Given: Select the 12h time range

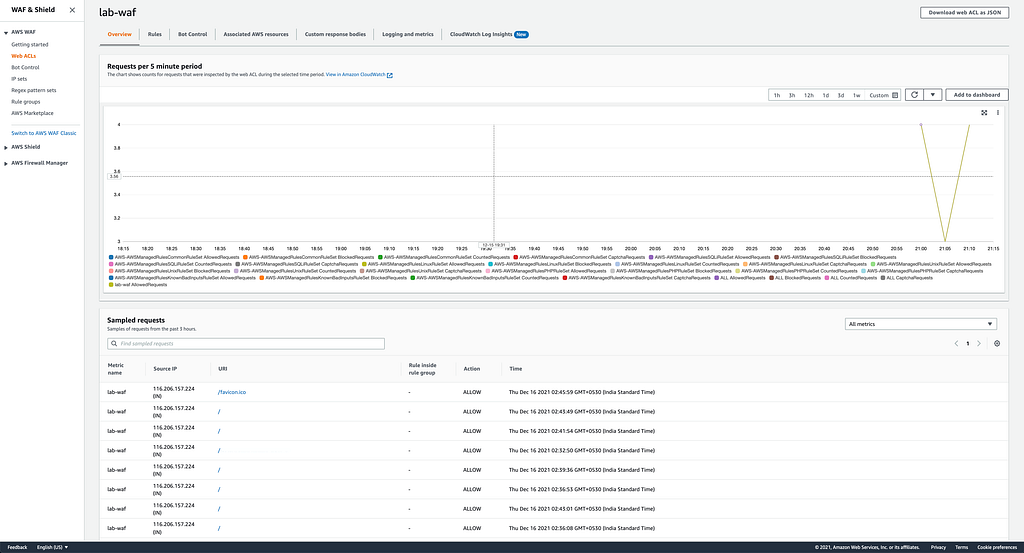Looking at the screenshot, I should point(808,95).
